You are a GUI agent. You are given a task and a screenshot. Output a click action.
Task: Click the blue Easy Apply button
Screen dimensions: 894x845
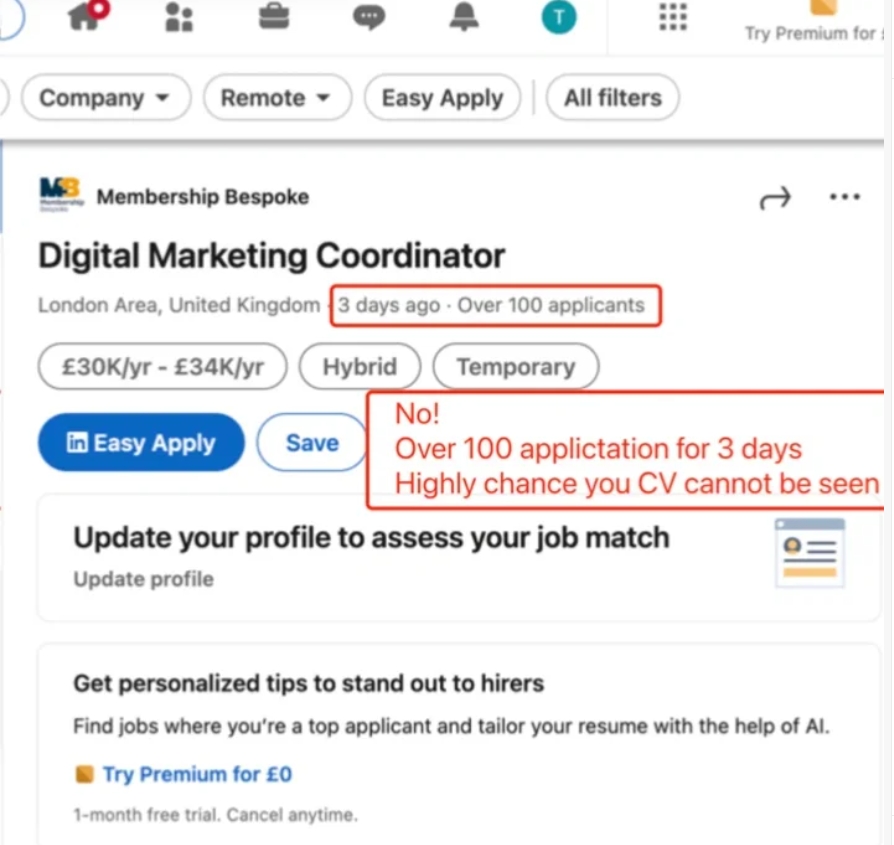[x=140, y=442]
